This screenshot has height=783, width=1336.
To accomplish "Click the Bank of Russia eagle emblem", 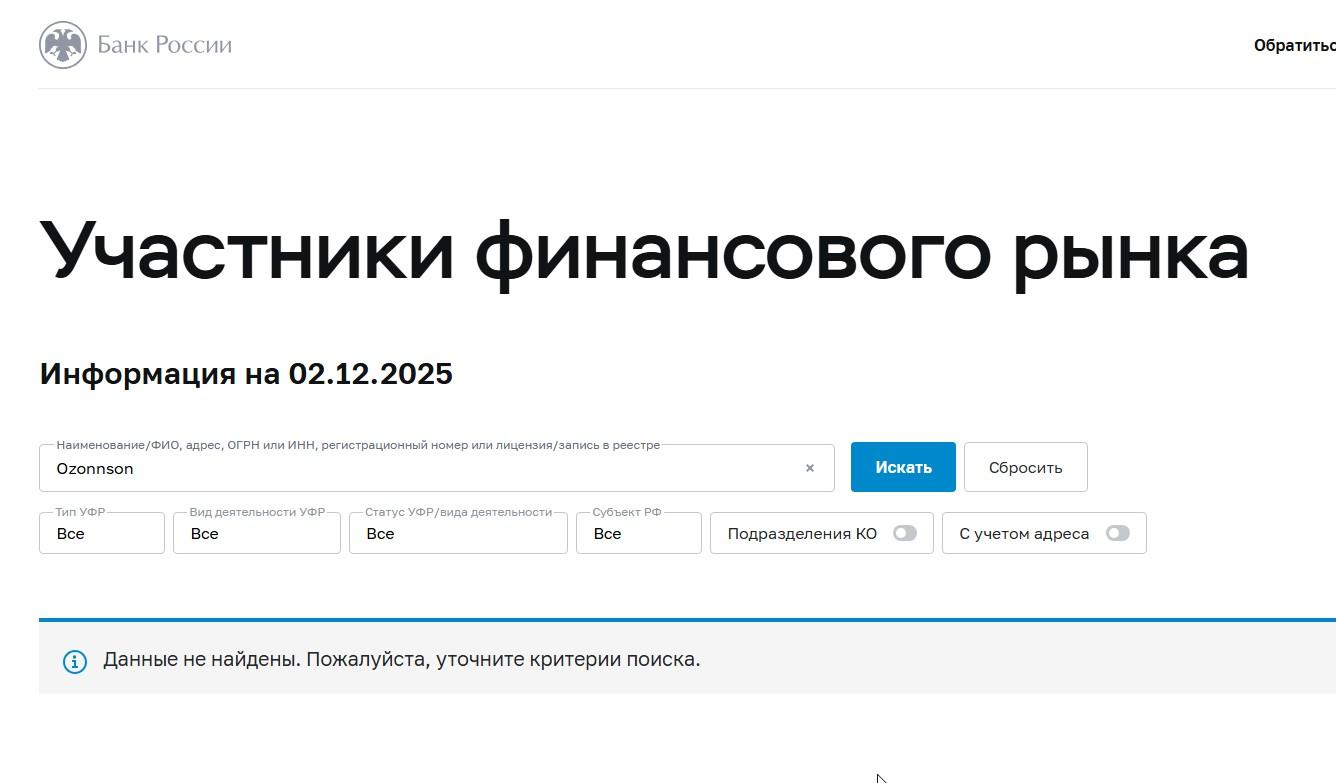I will click(x=62, y=45).
